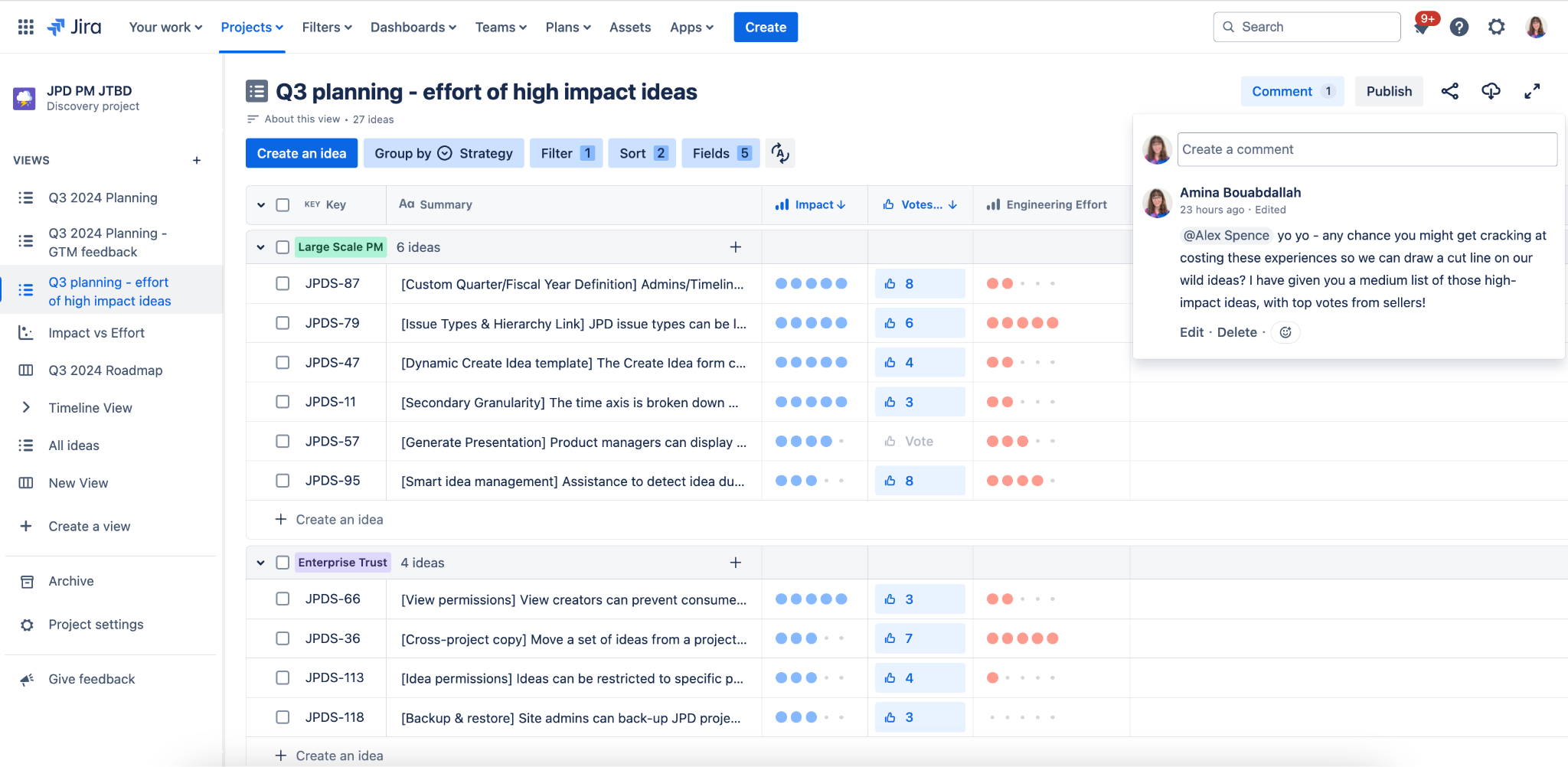The image size is (1568, 767).
Task: Open the help question mark icon
Action: click(x=1459, y=28)
